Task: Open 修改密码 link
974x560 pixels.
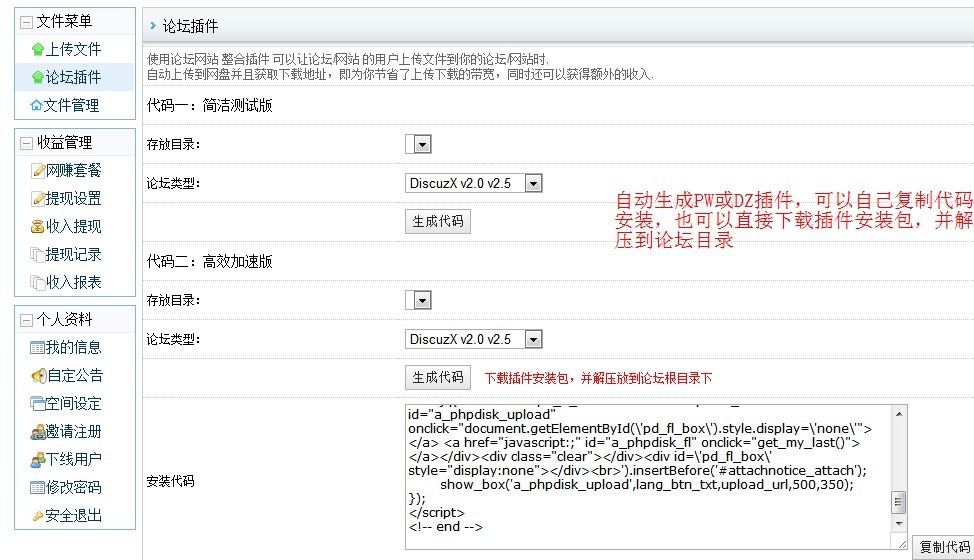Action: (73, 487)
